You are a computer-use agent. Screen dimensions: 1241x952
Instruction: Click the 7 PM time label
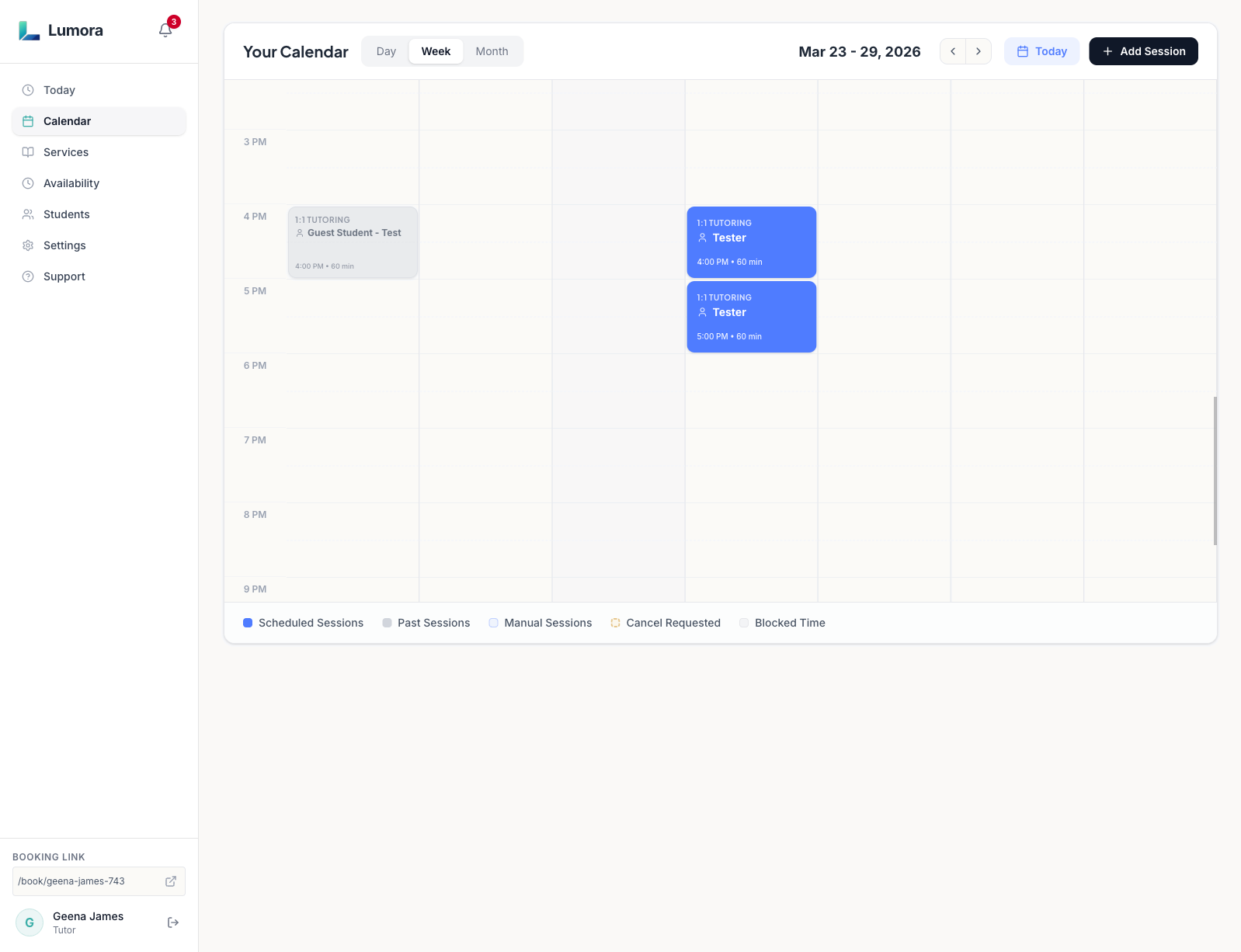coord(255,440)
